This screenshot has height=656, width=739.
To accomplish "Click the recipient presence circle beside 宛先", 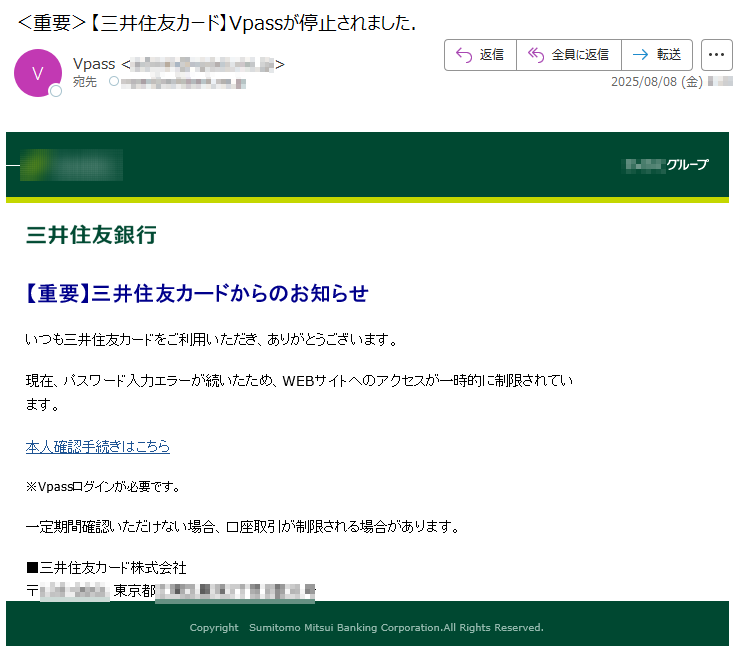I will (114, 82).
